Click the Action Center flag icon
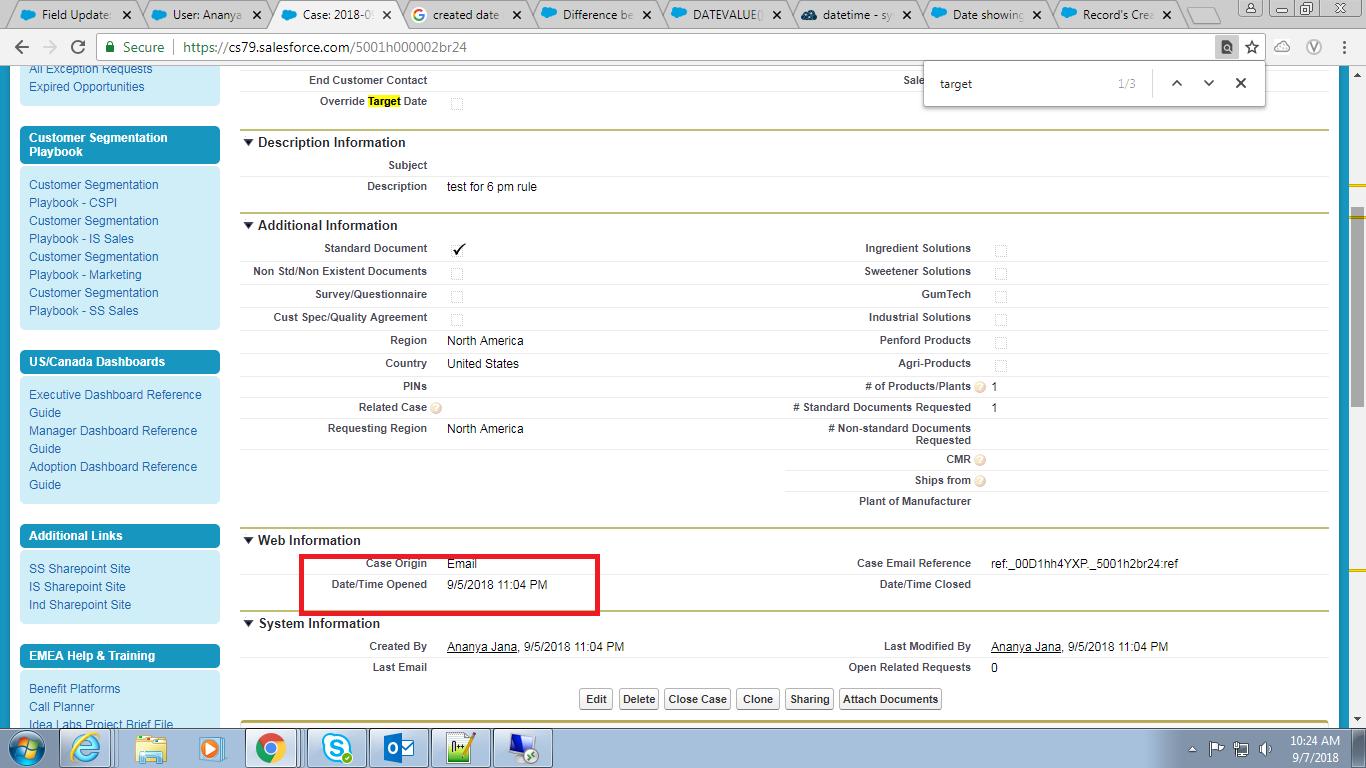The height and width of the screenshot is (768, 1366). tap(1217, 748)
